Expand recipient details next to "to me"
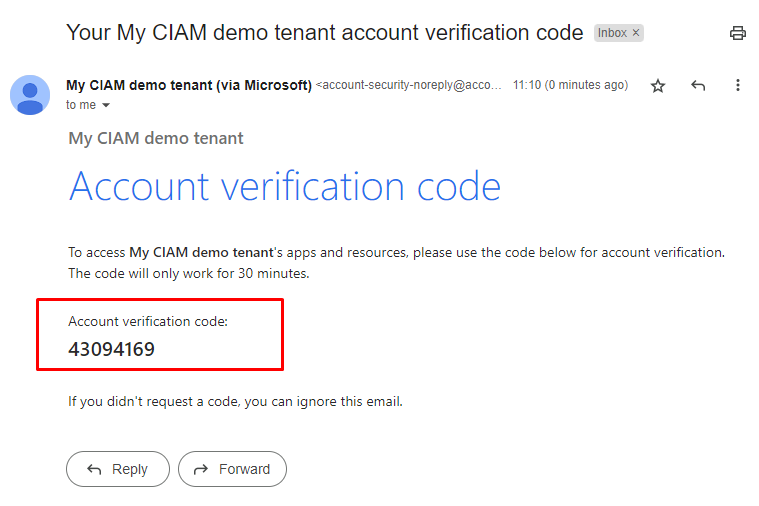The image size is (759, 506). [106, 105]
